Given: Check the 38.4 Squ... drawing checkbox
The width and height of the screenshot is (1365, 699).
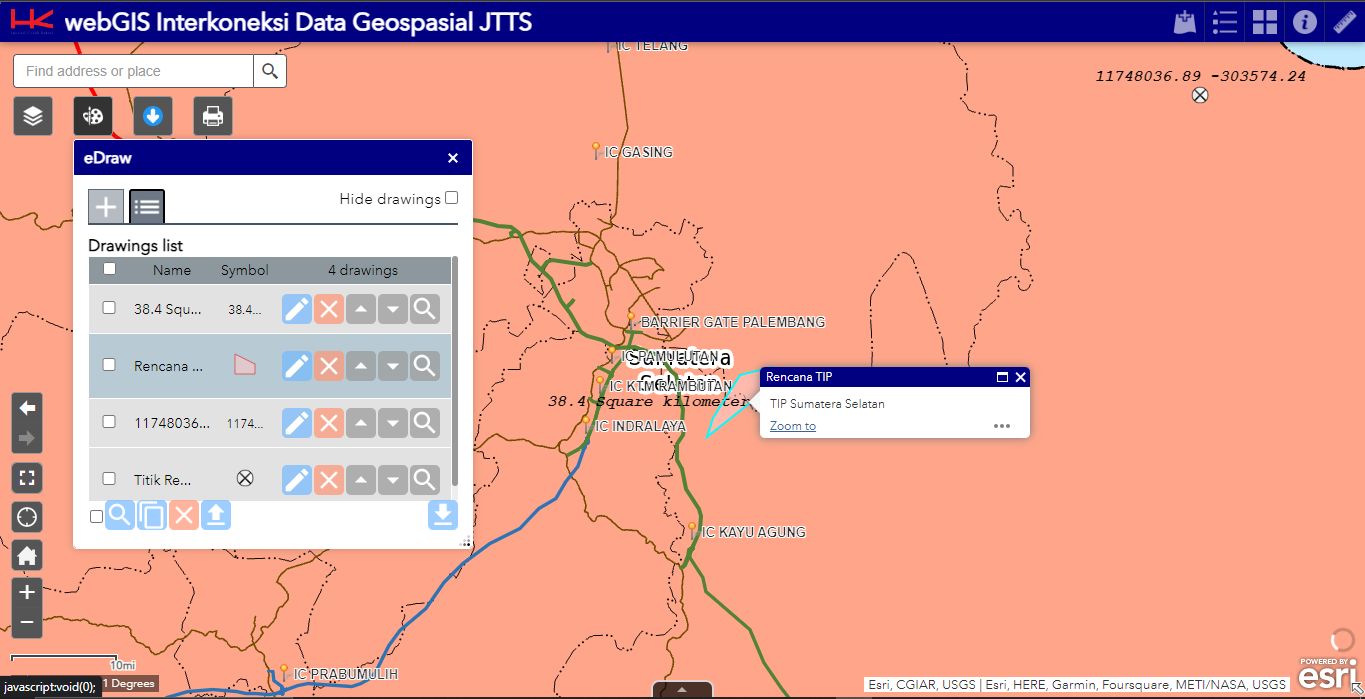Looking at the screenshot, I should (109, 308).
